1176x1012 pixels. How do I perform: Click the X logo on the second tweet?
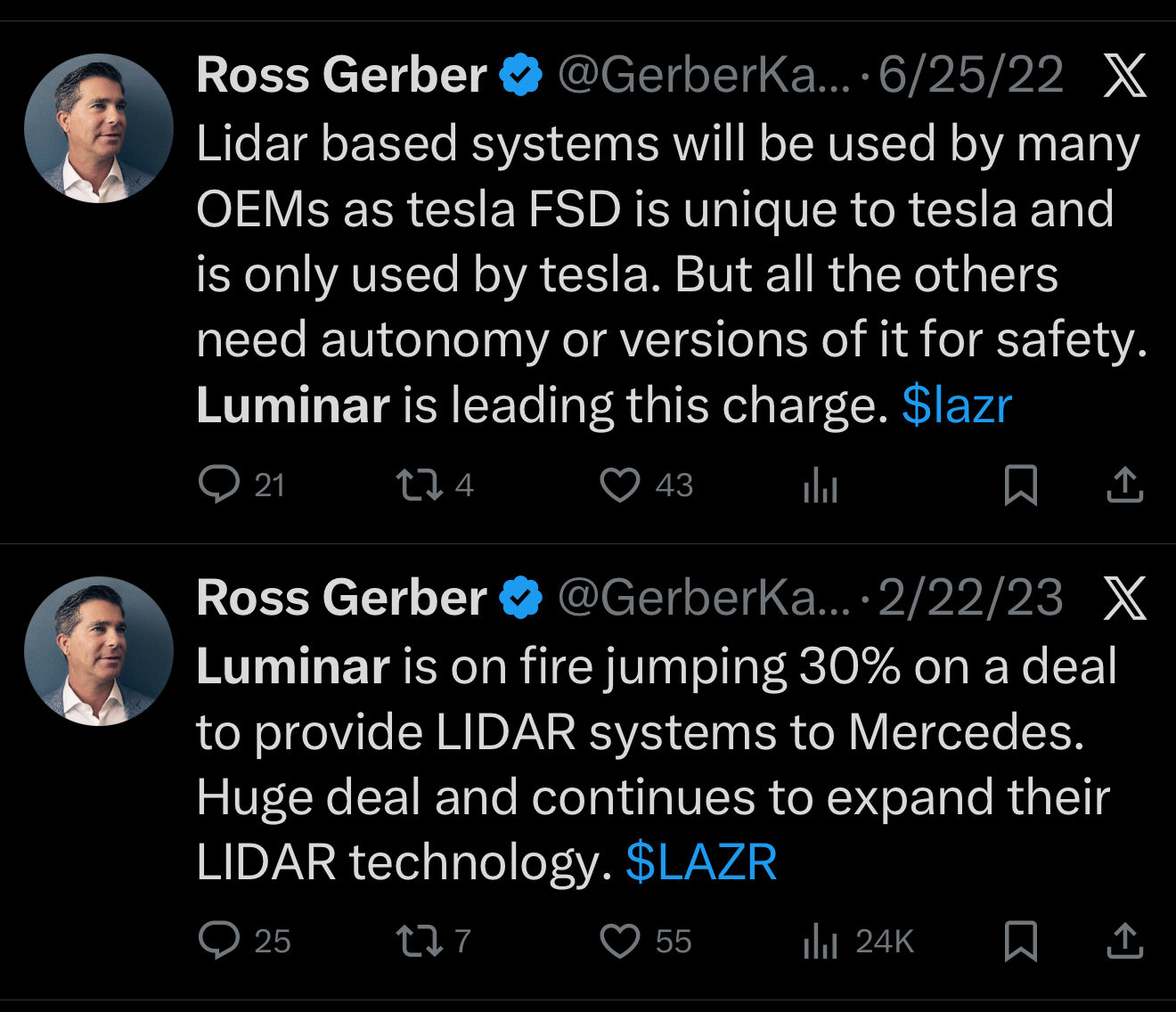(1124, 598)
